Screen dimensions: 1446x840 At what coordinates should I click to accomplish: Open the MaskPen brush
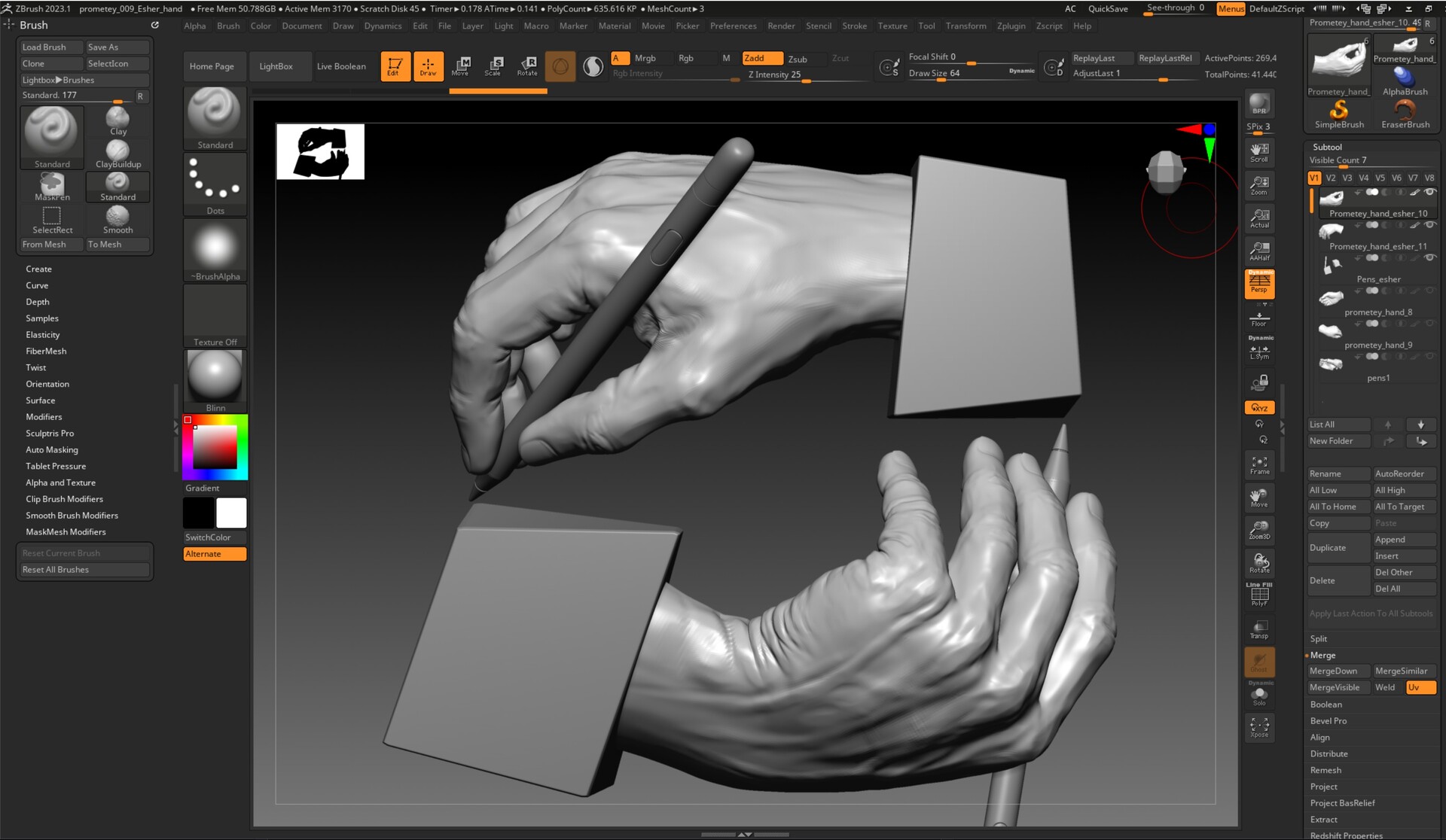click(x=51, y=184)
